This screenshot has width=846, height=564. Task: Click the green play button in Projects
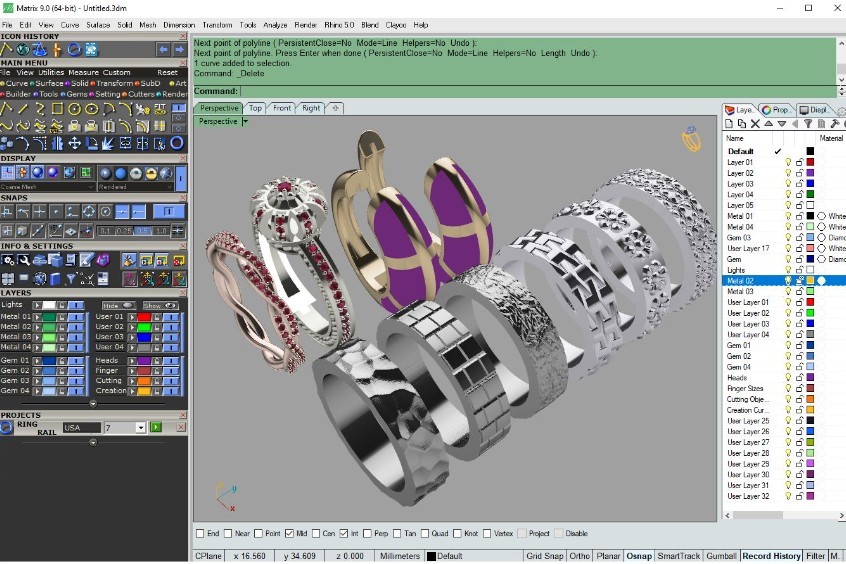tap(156, 427)
